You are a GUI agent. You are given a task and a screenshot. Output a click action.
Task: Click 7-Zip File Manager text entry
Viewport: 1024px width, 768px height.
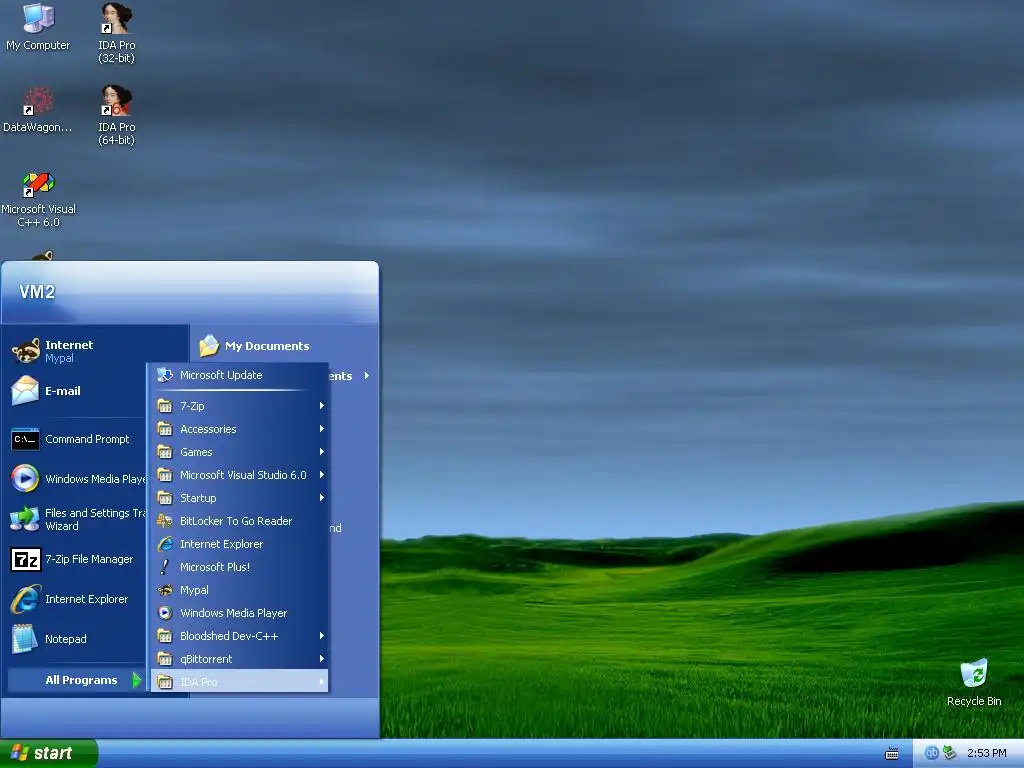click(x=89, y=559)
